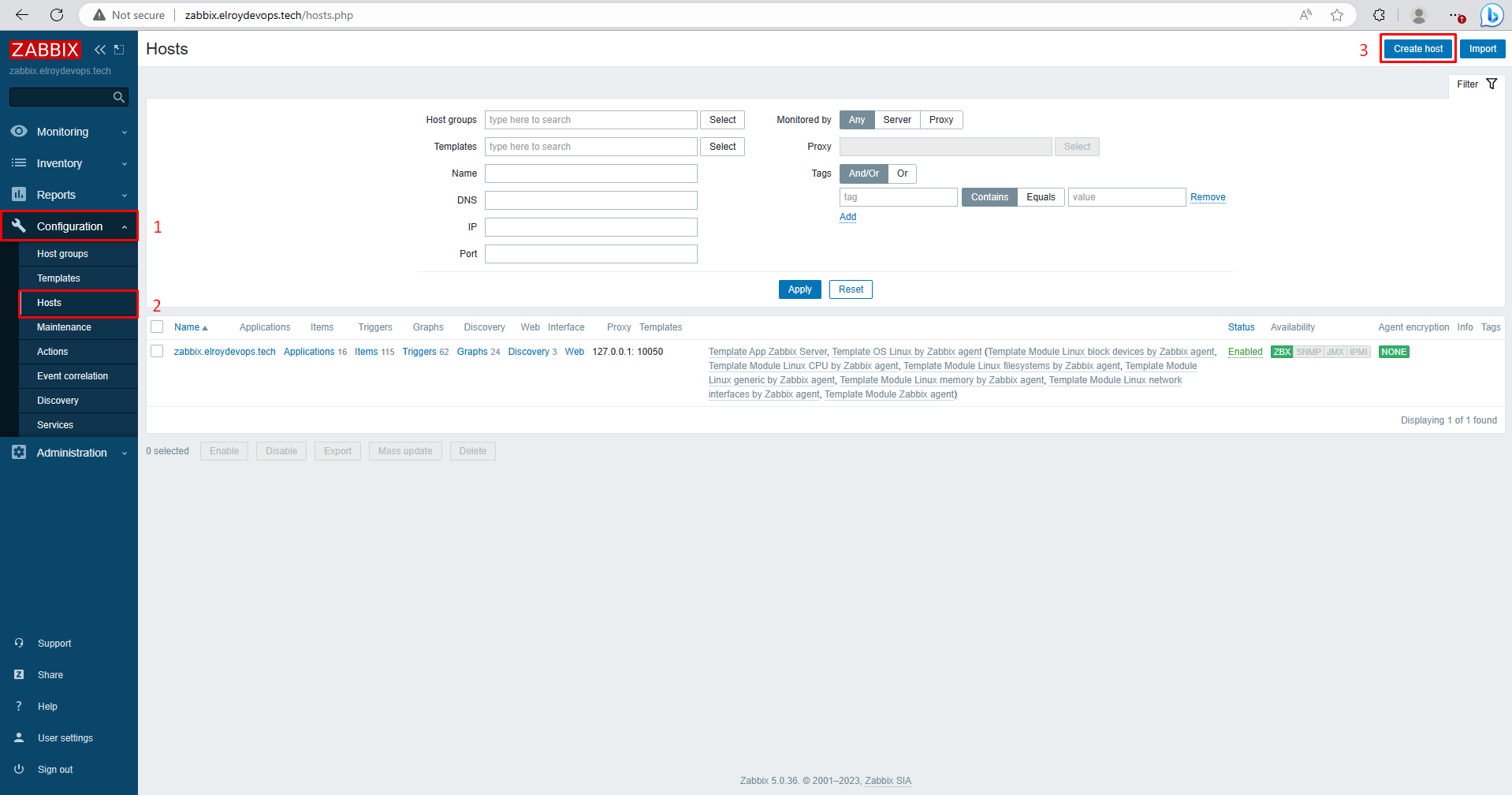Click the Support headset icon

[x=19, y=643]
